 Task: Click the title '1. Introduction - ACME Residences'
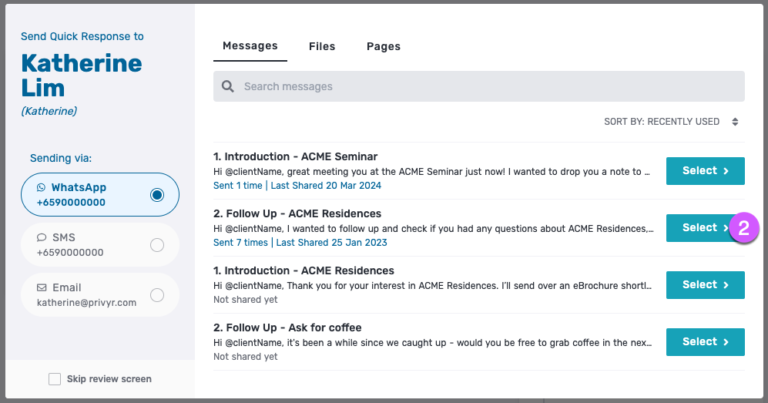point(304,271)
